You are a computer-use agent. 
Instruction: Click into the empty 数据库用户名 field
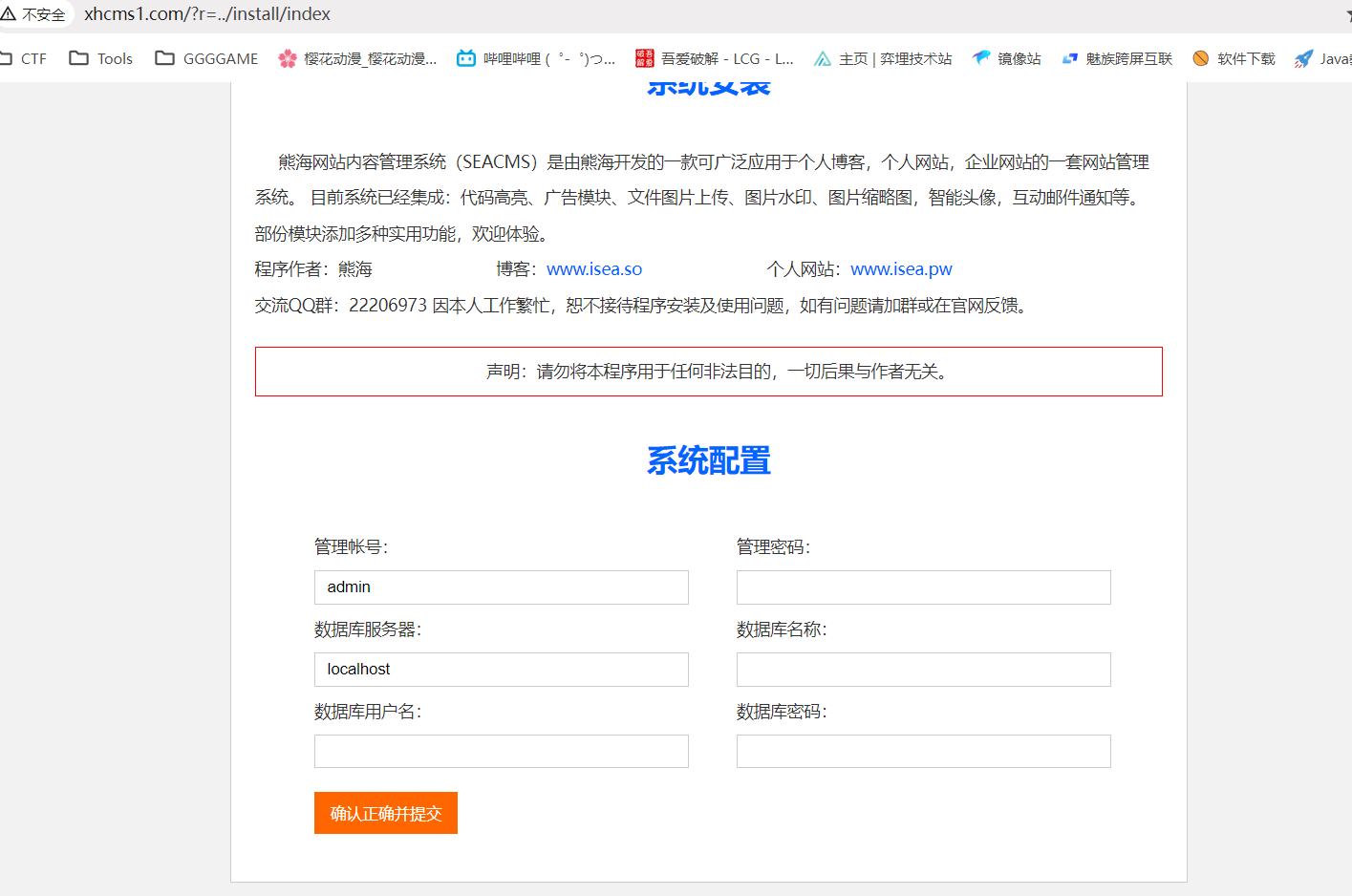(502, 752)
